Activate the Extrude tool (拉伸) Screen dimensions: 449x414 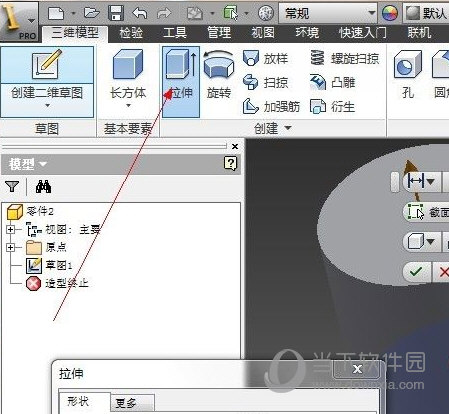[x=181, y=82]
